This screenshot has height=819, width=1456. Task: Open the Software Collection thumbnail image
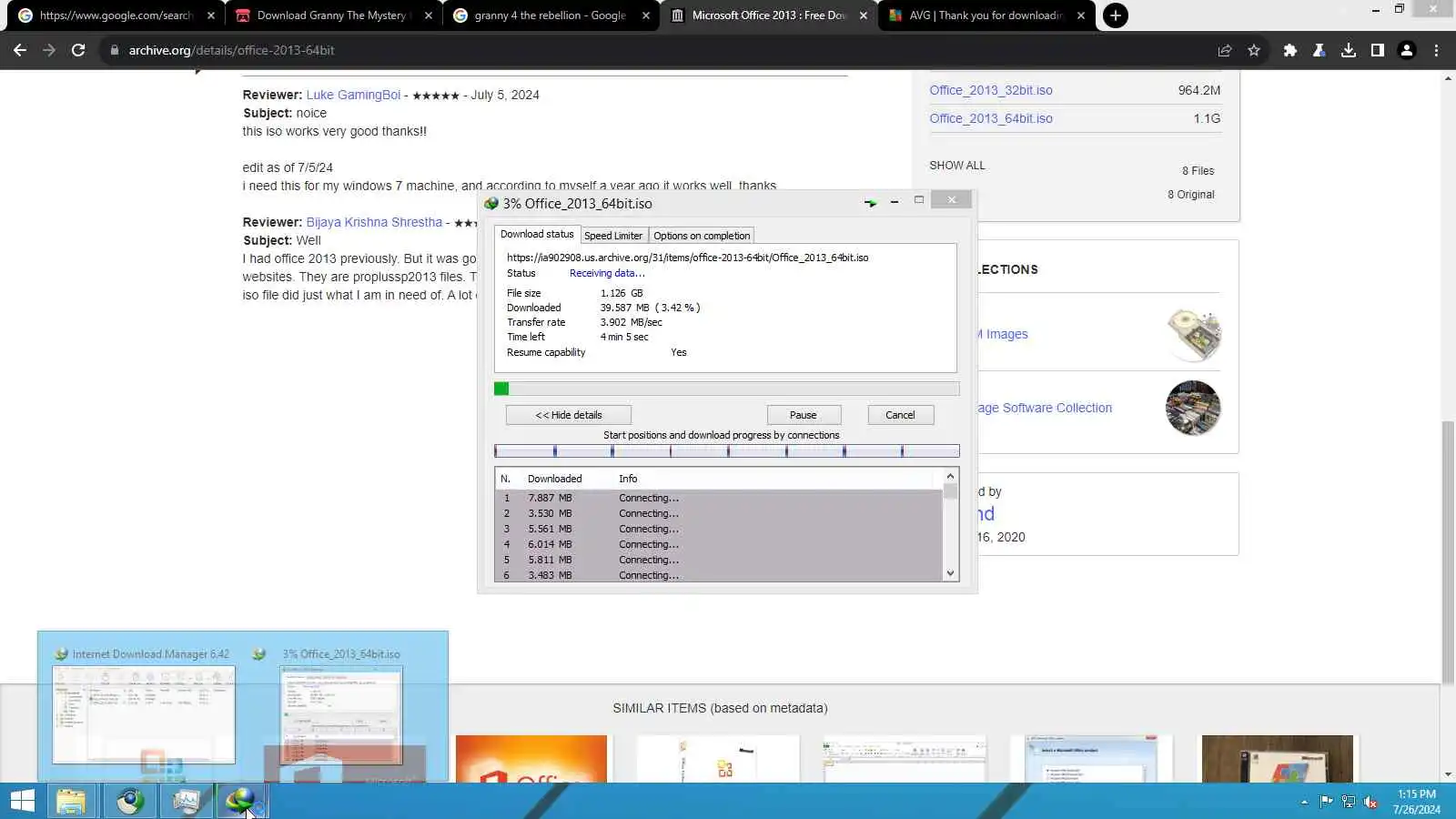pyautogui.click(x=1193, y=408)
